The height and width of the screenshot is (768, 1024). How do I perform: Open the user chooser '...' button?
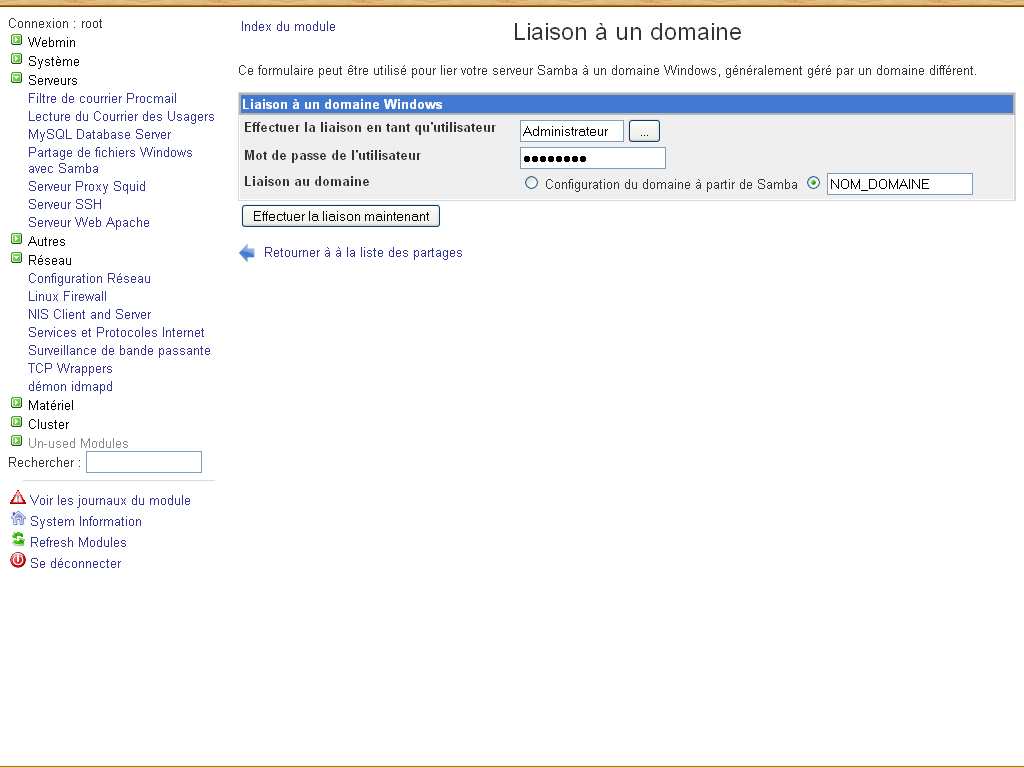pyautogui.click(x=644, y=131)
